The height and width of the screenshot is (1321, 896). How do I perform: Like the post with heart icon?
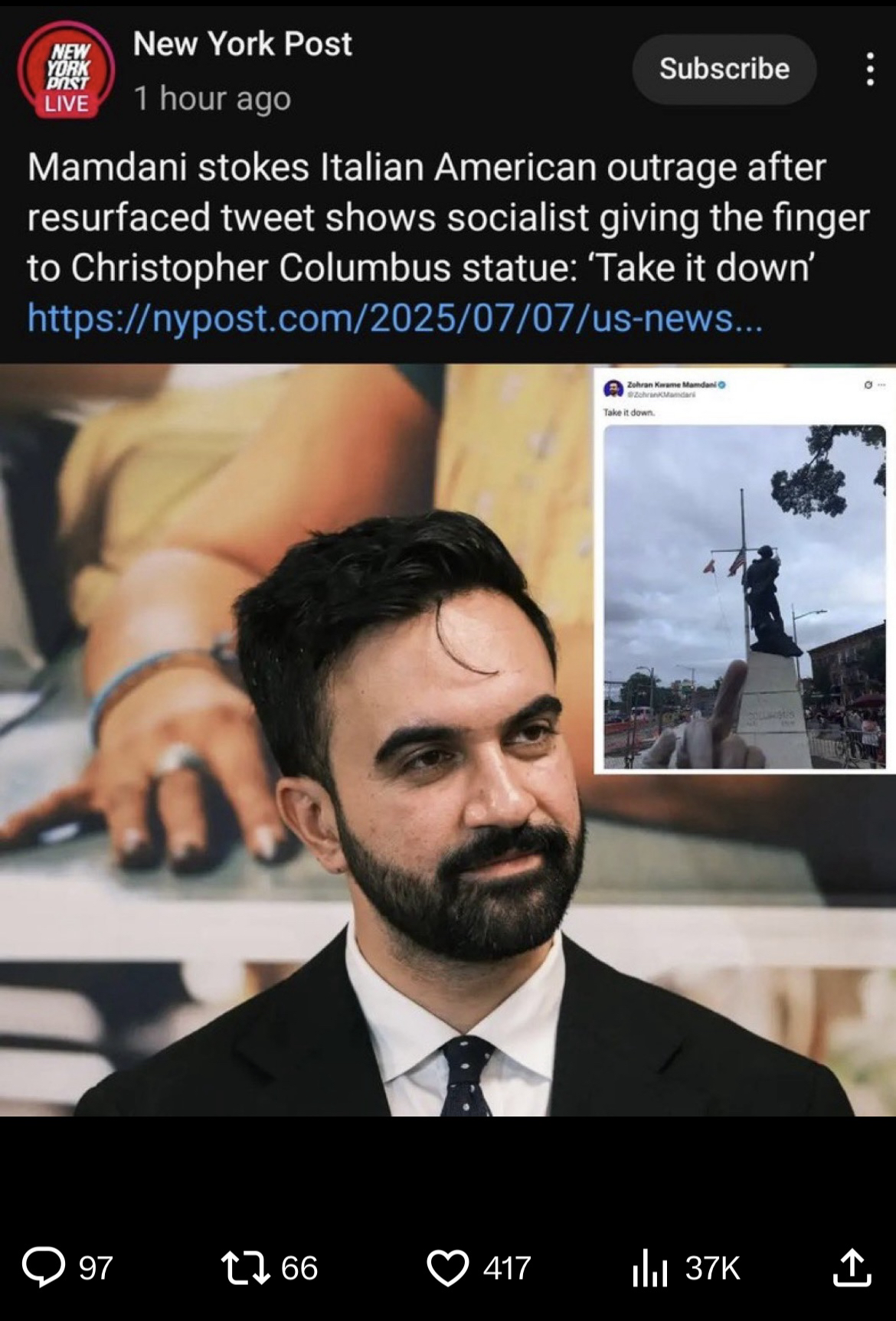[x=448, y=1267]
